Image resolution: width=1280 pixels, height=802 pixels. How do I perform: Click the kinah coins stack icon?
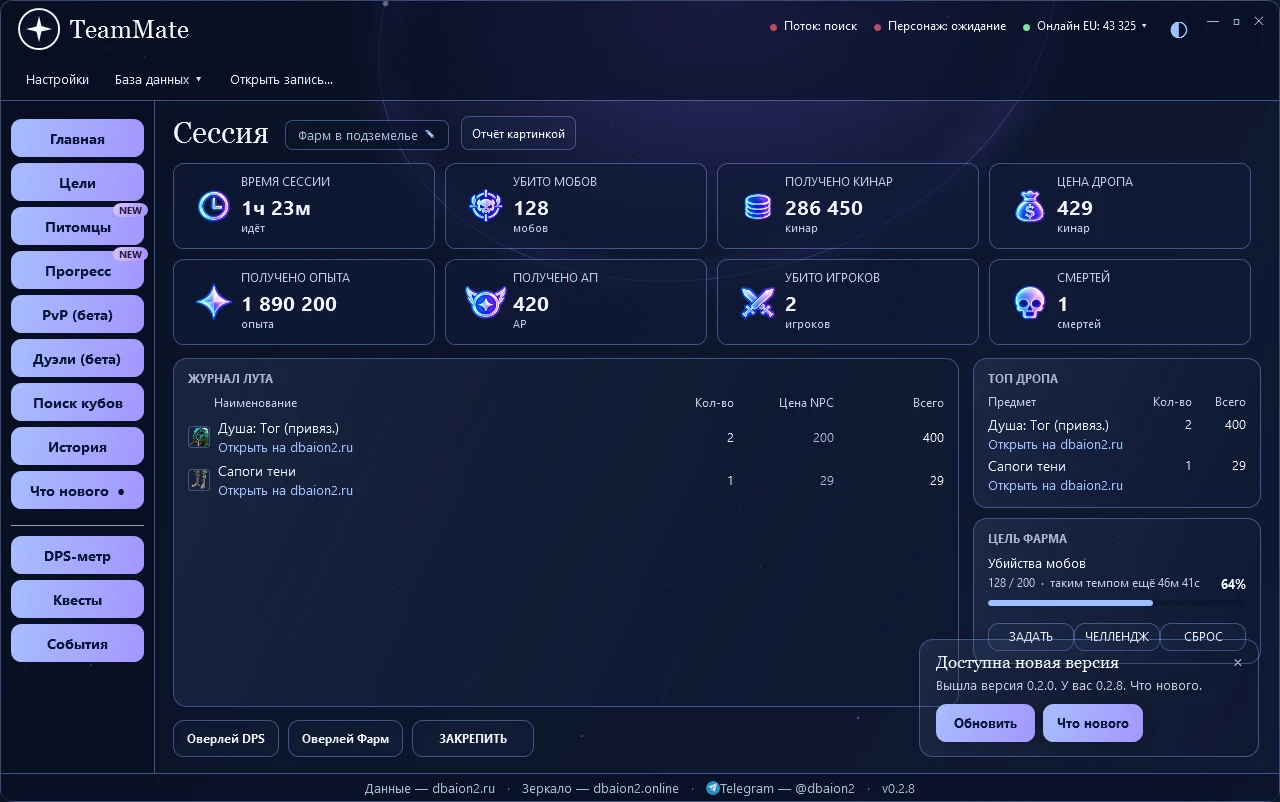point(758,207)
